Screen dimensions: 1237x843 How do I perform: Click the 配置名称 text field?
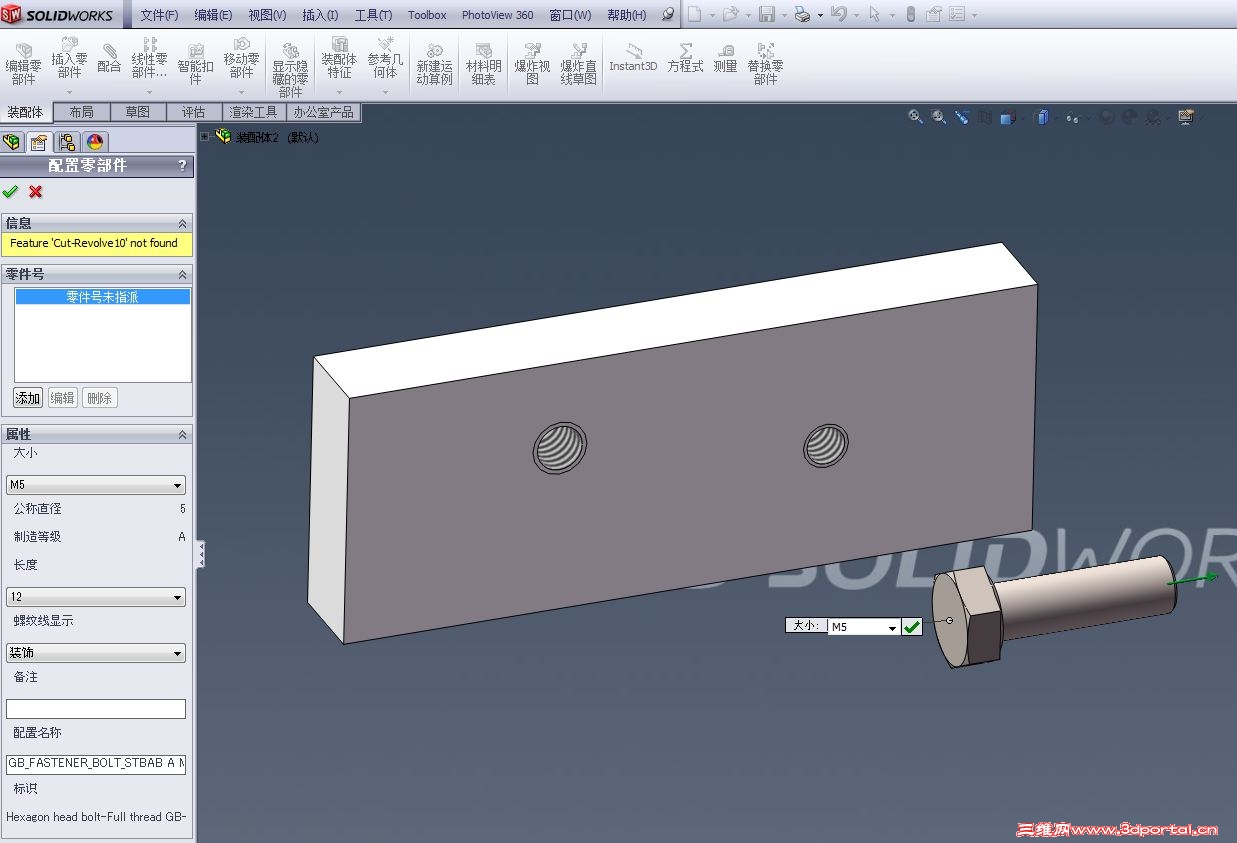click(96, 763)
